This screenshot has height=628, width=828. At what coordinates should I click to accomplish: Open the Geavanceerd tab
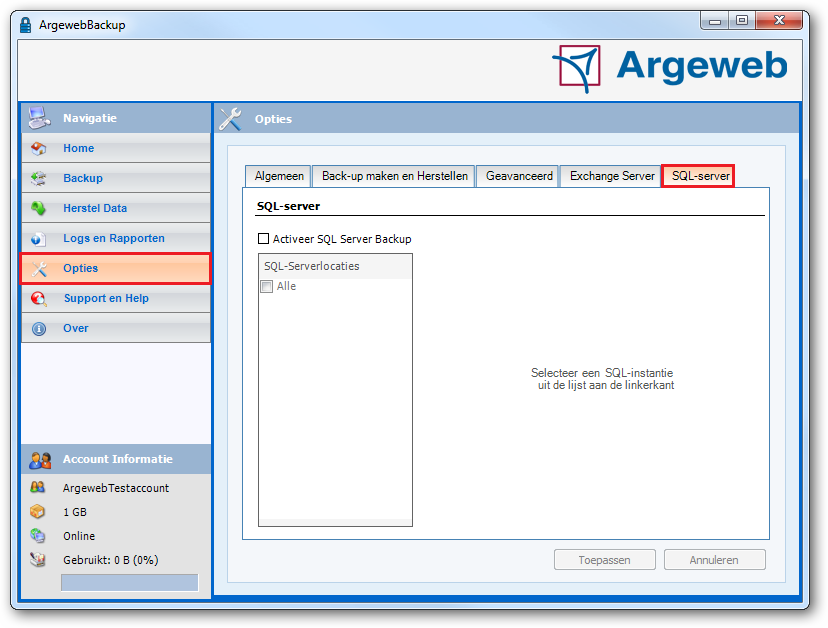[519, 176]
